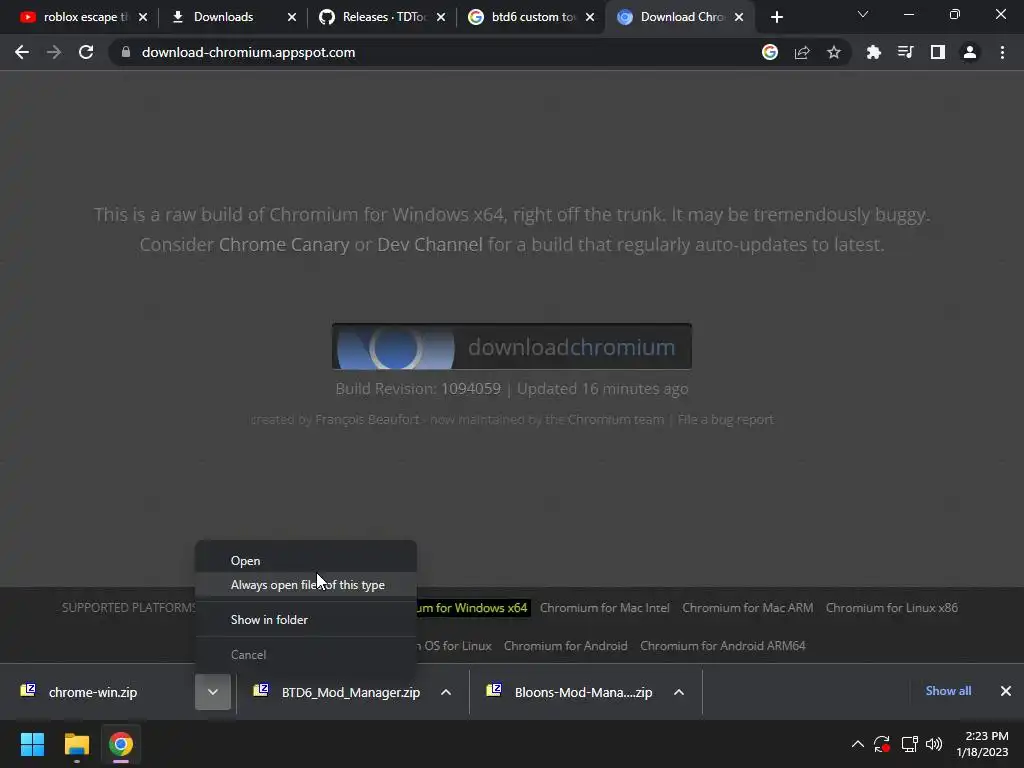The image size is (1024, 768).
Task: Expand Bloons-Mod-Mana....zip options arrow
Action: pos(679,692)
